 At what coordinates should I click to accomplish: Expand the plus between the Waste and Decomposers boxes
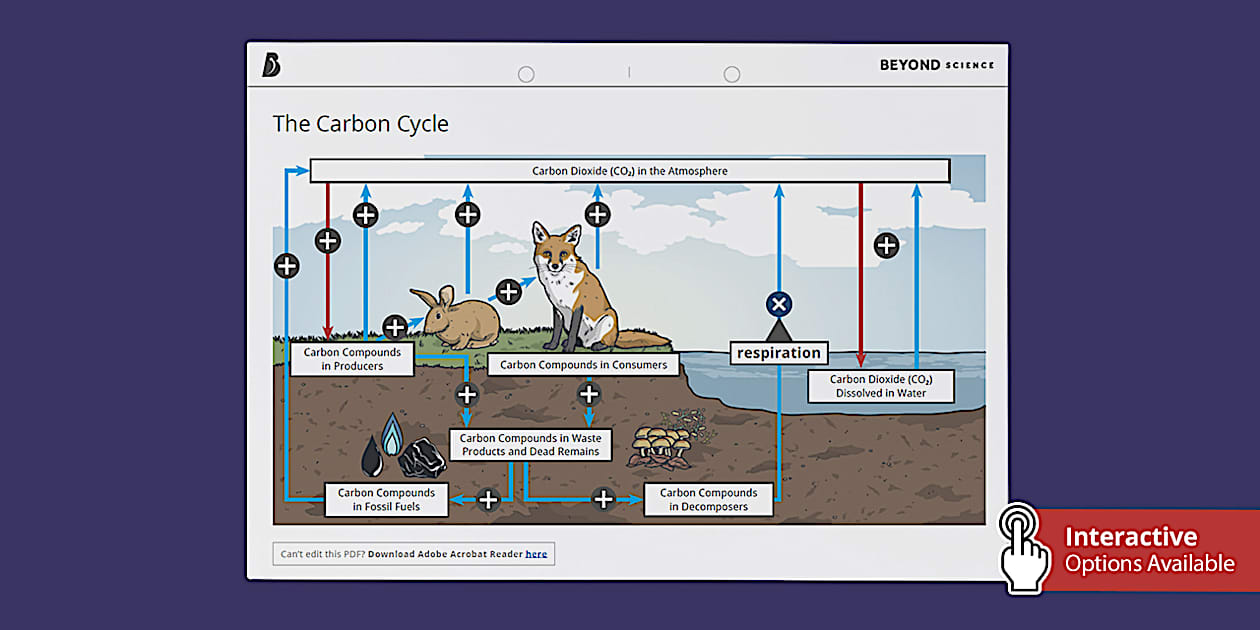point(603,500)
